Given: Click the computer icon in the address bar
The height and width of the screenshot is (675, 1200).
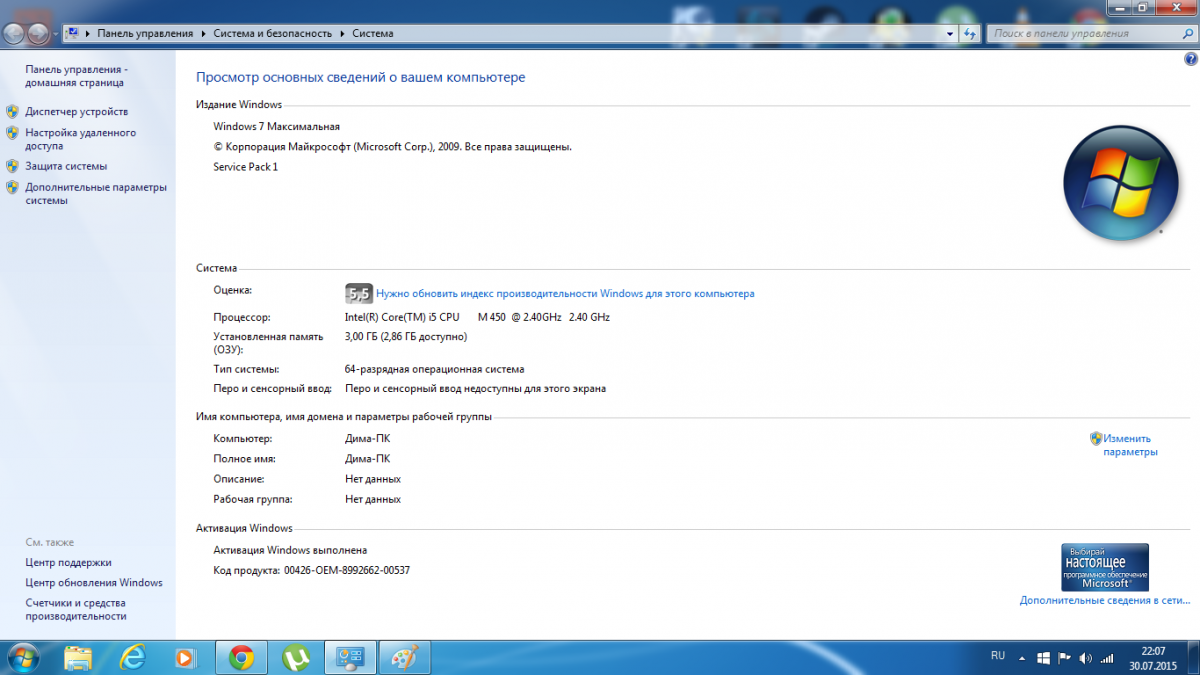Looking at the screenshot, I should click(72, 33).
